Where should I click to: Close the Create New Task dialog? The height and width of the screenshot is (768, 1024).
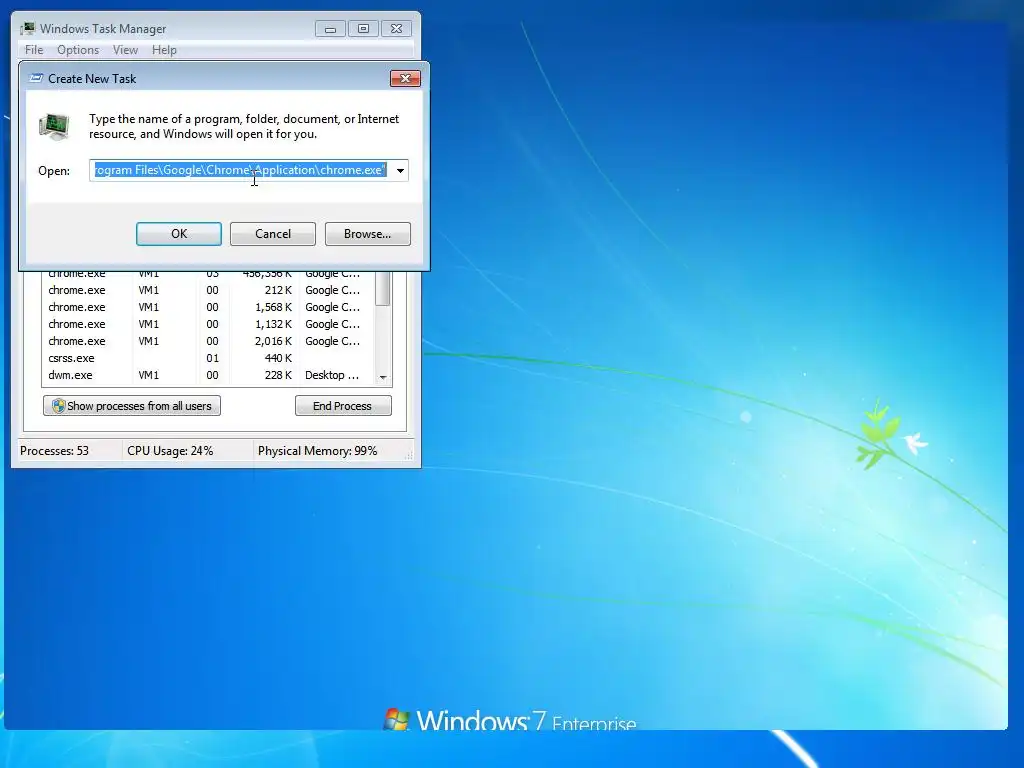pyautogui.click(x=405, y=78)
